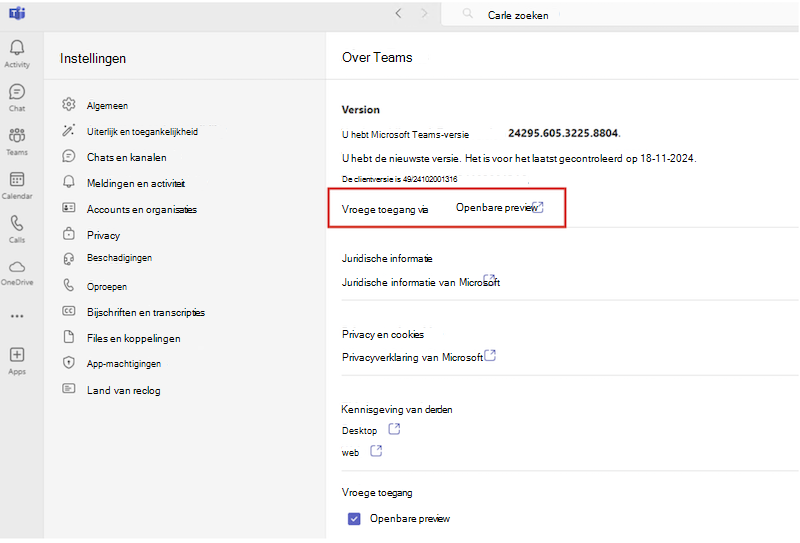
Task: Open Bijschriften en transcripties settings
Action: tap(146, 313)
